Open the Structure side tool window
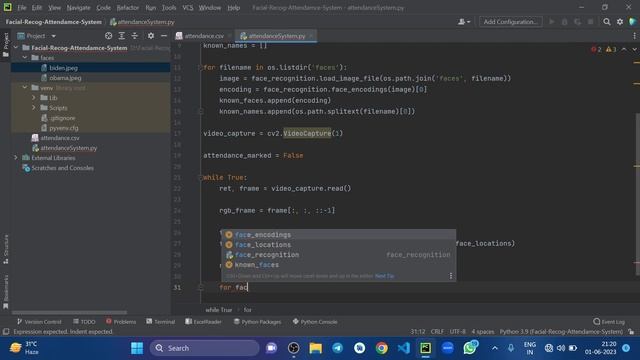The height and width of the screenshot is (360, 640). (x=6, y=249)
